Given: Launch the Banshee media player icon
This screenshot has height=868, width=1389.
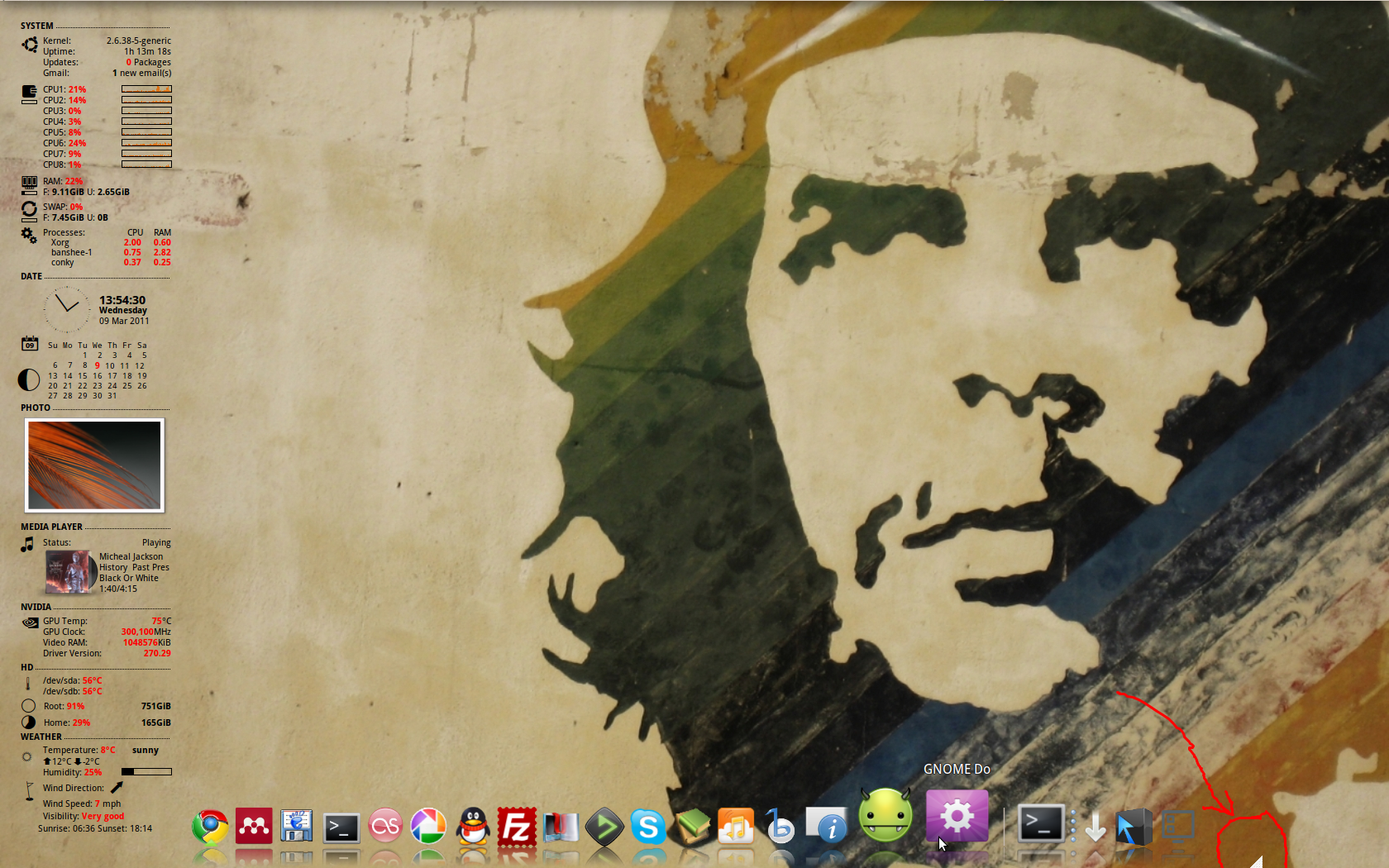Looking at the screenshot, I should [780, 826].
